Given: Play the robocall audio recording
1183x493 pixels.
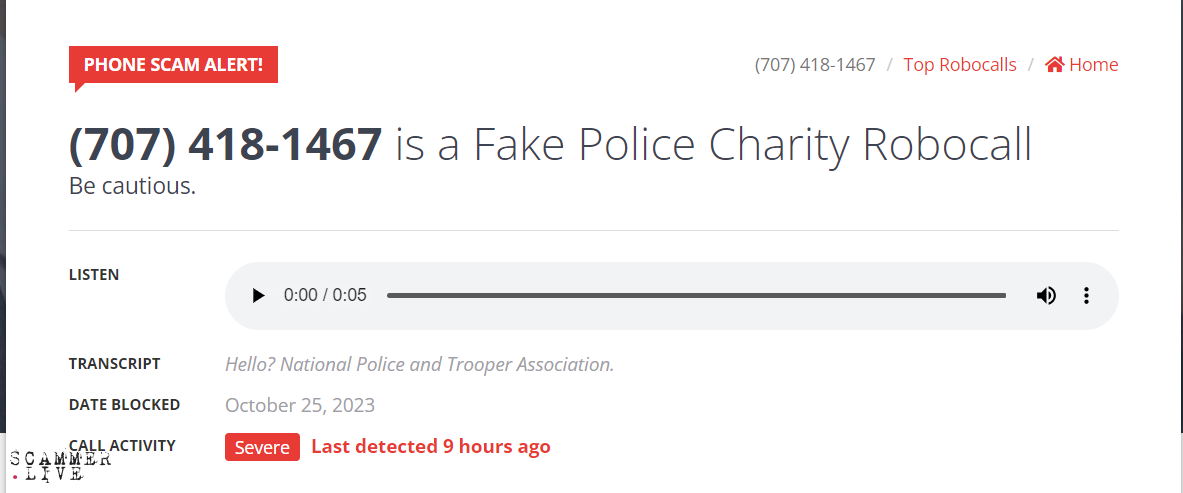Looking at the screenshot, I should point(258,296).
